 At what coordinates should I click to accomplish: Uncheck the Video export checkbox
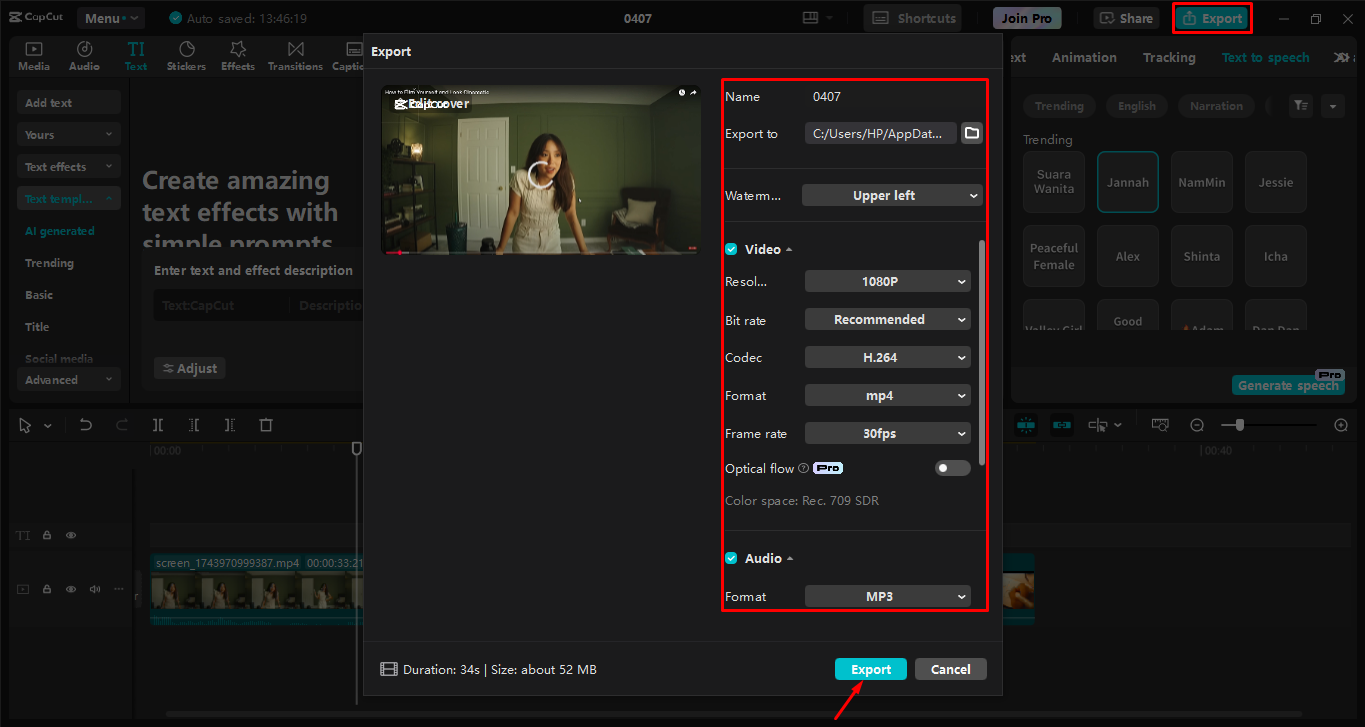click(731, 249)
